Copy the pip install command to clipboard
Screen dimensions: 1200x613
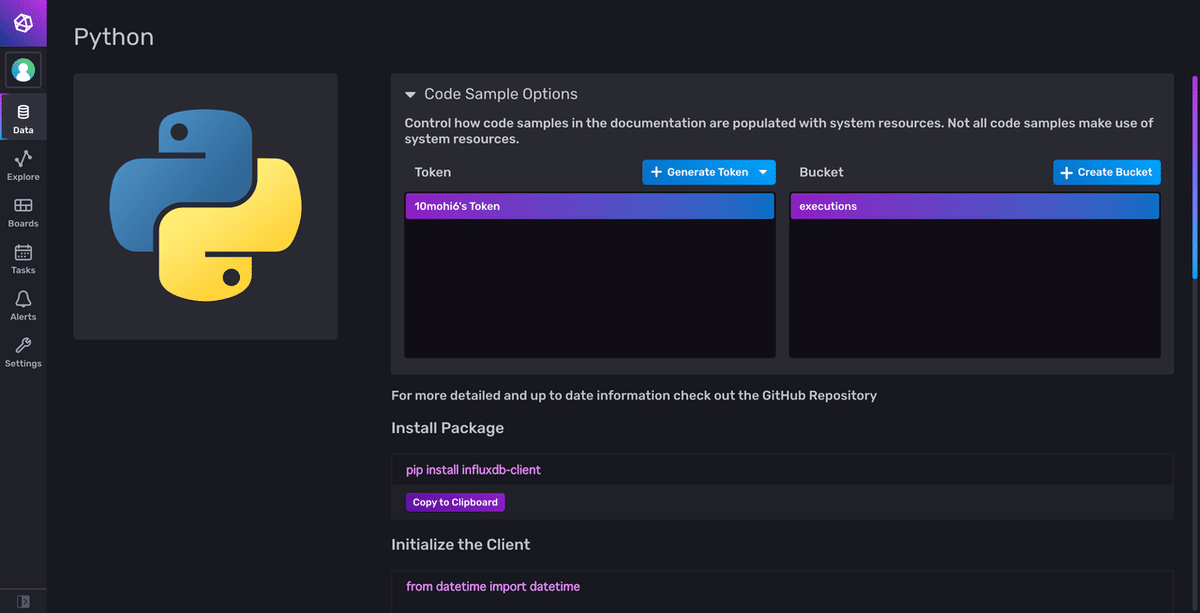click(x=455, y=502)
